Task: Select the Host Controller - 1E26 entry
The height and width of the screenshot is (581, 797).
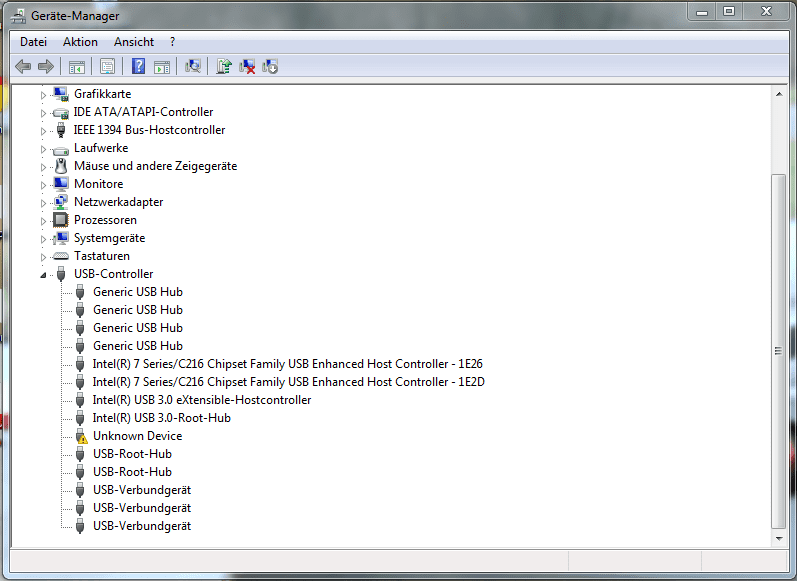Action: pyautogui.click(x=288, y=364)
